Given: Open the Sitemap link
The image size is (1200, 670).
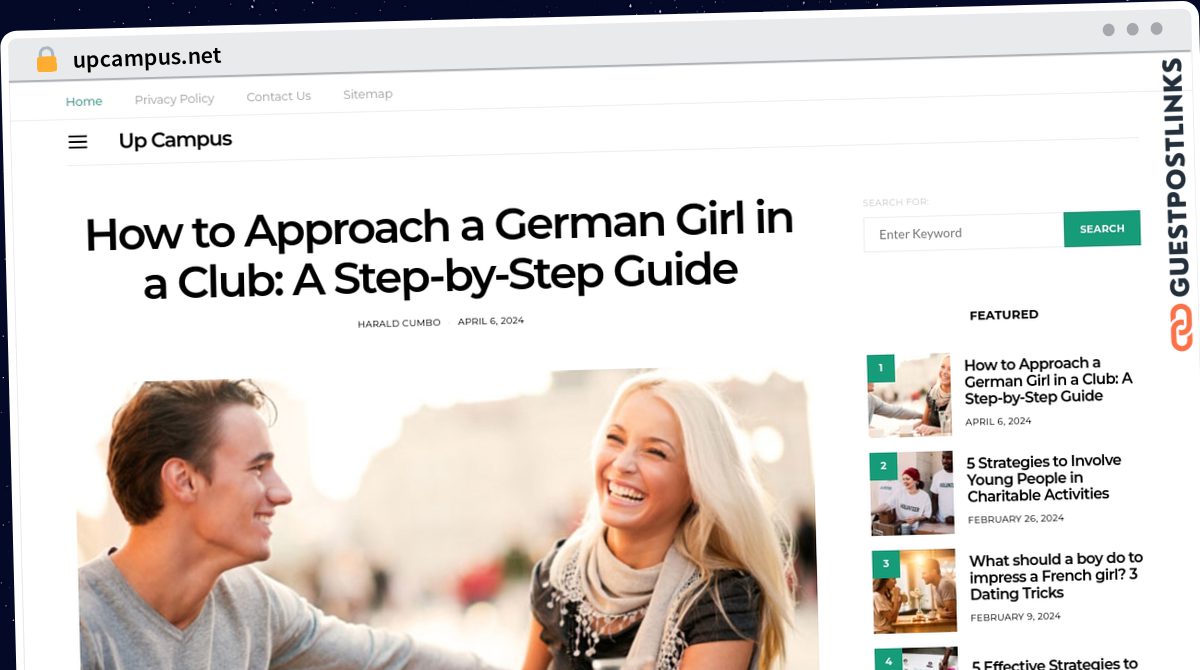Looking at the screenshot, I should pyautogui.click(x=367, y=94).
